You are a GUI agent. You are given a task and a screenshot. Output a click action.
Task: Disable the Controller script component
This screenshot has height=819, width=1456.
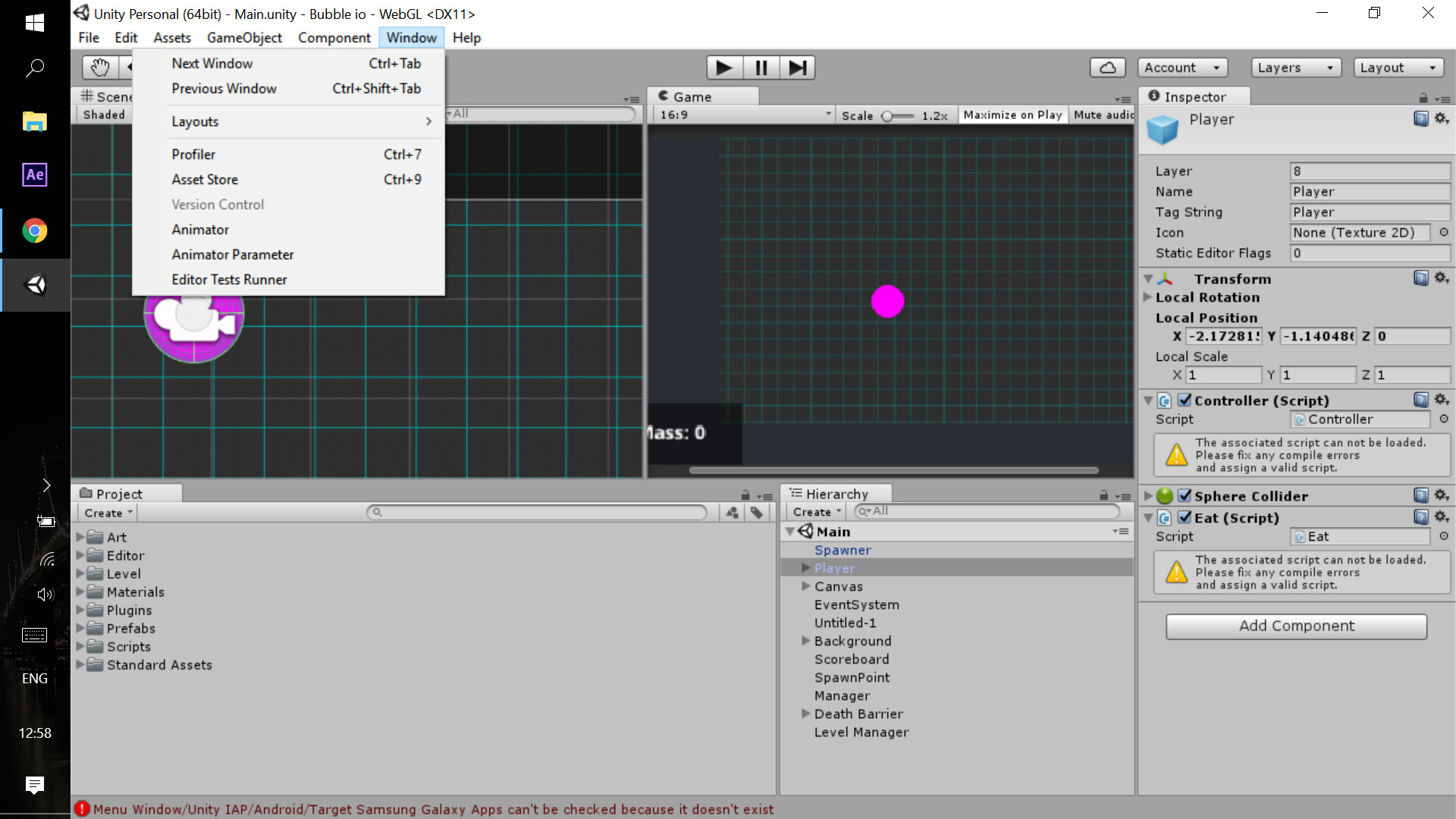point(1184,400)
